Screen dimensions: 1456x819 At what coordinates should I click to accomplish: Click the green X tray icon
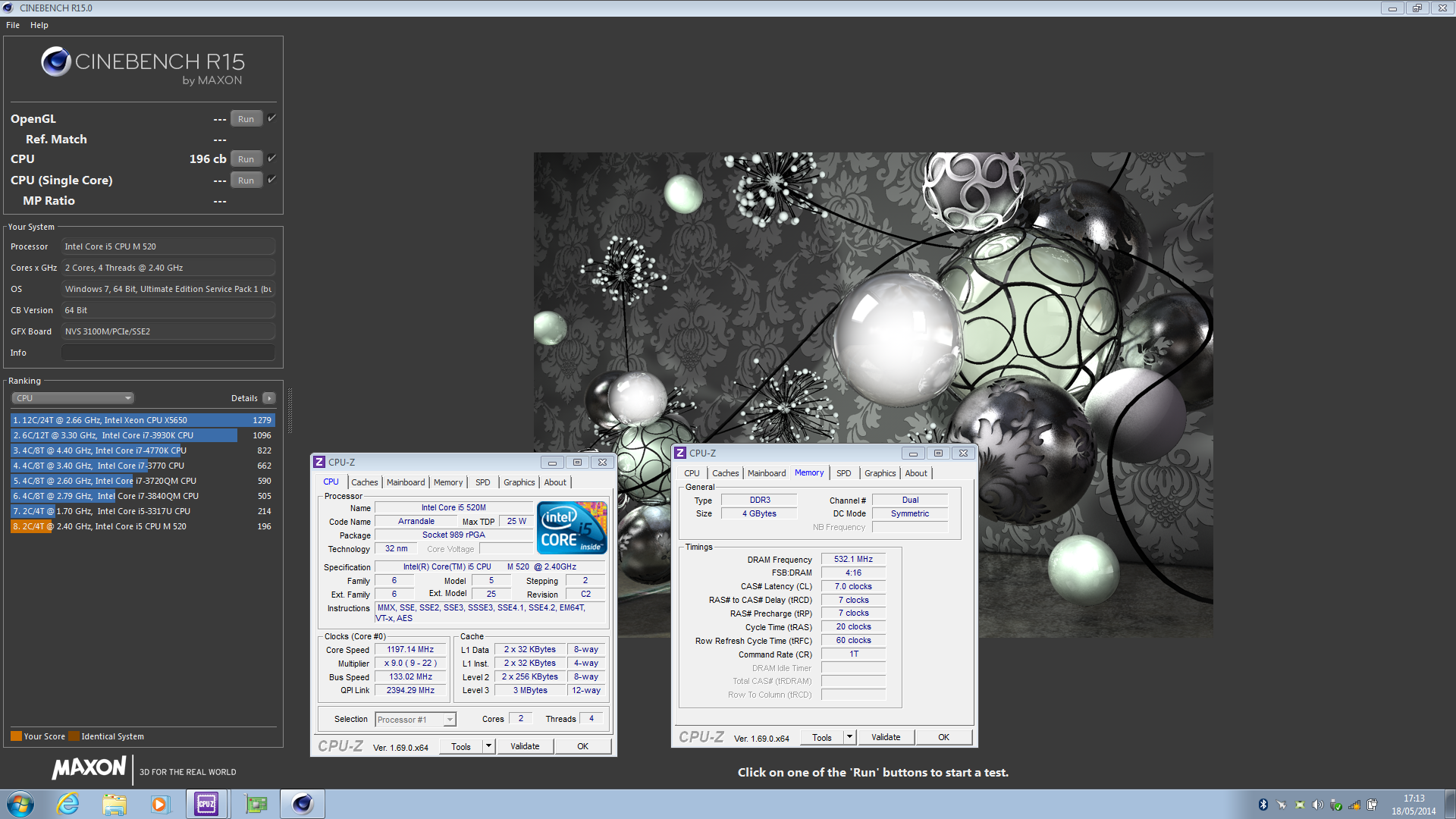(1300, 805)
